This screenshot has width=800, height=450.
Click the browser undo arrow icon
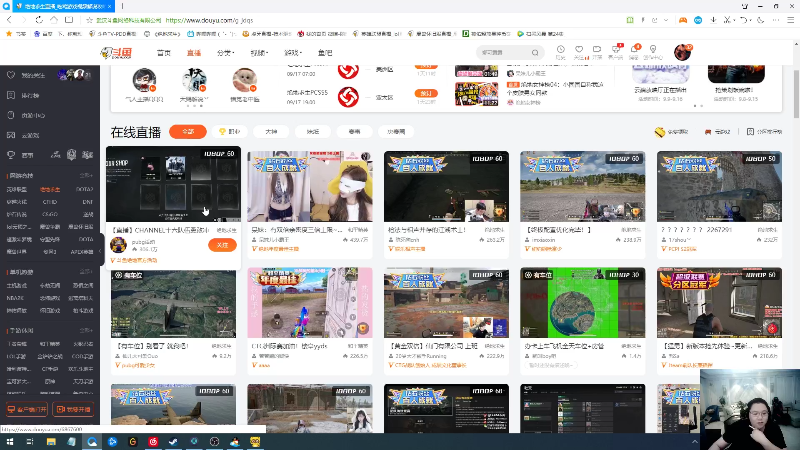[x=744, y=20]
